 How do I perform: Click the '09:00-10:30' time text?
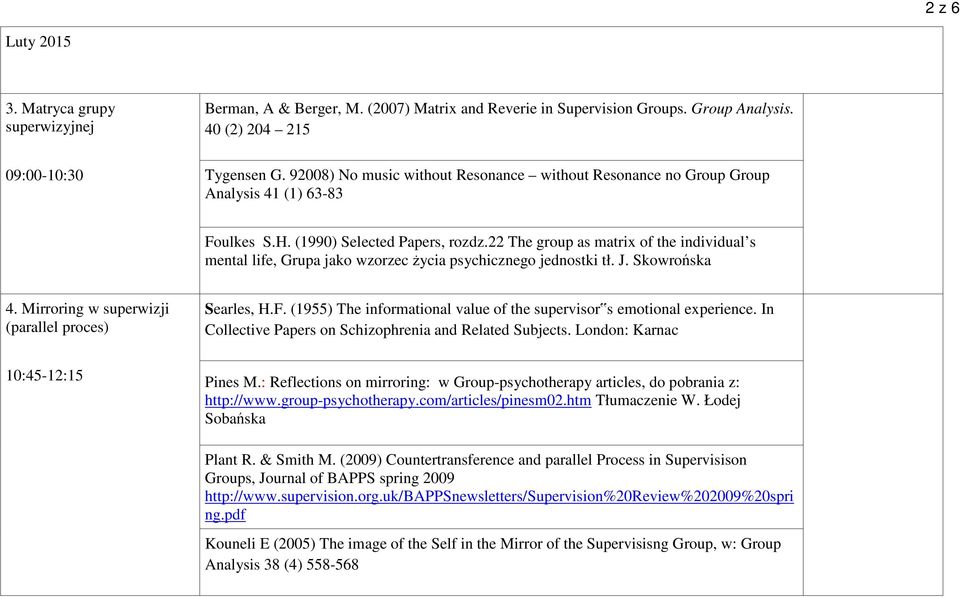point(44,176)
